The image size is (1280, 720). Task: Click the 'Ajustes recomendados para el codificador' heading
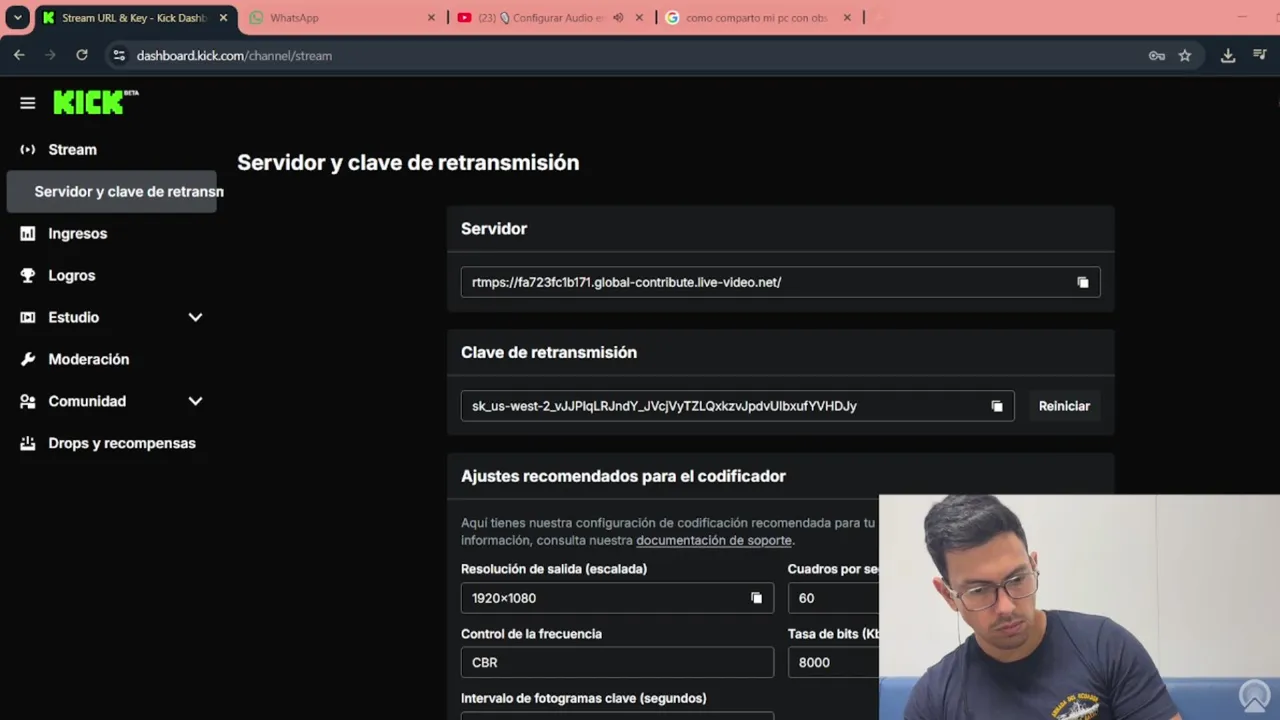pos(623,476)
